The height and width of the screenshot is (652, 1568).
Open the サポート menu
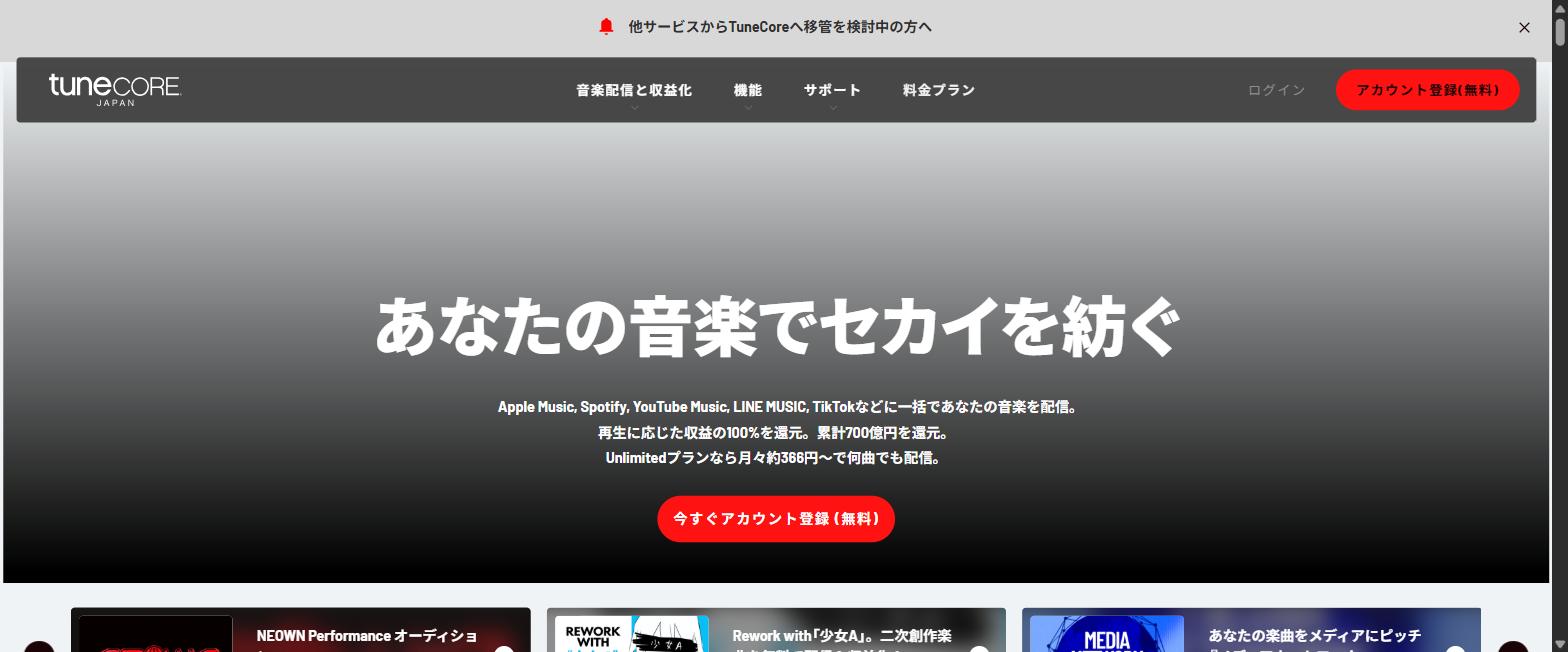tap(832, 90)
